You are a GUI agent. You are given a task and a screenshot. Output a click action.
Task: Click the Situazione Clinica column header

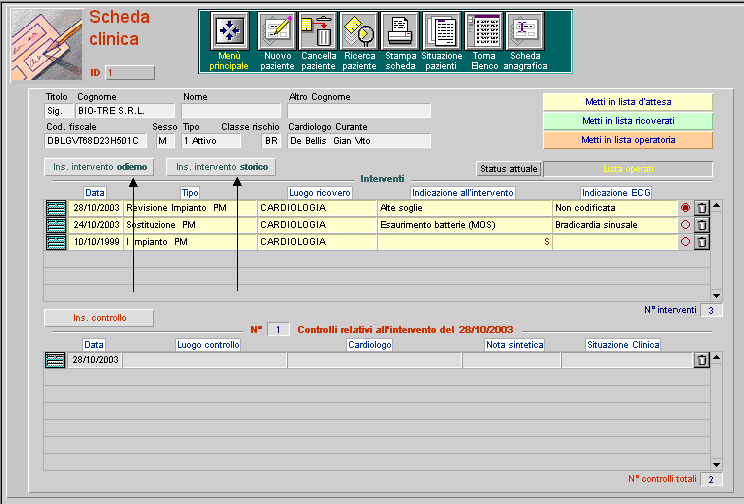pyautogui.click(x=623, y=345)
